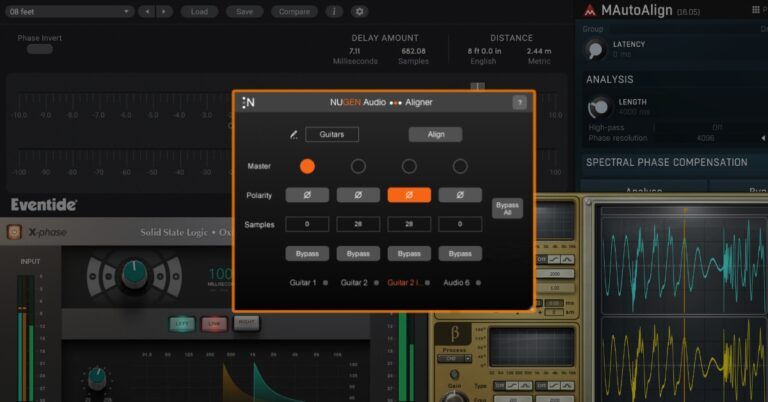The width and height of the screenshot is (768, 402).
Task: Disable the highlighted polarity invert on third channel
Action: click(409, 195)
